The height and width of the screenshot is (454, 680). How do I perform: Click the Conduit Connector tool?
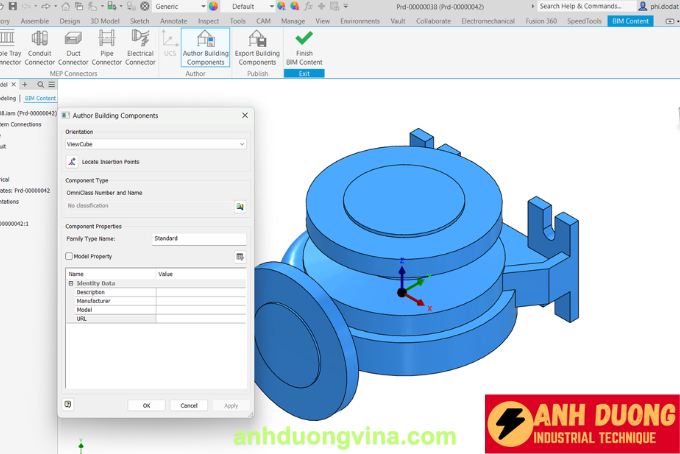(x=40, y=47)
